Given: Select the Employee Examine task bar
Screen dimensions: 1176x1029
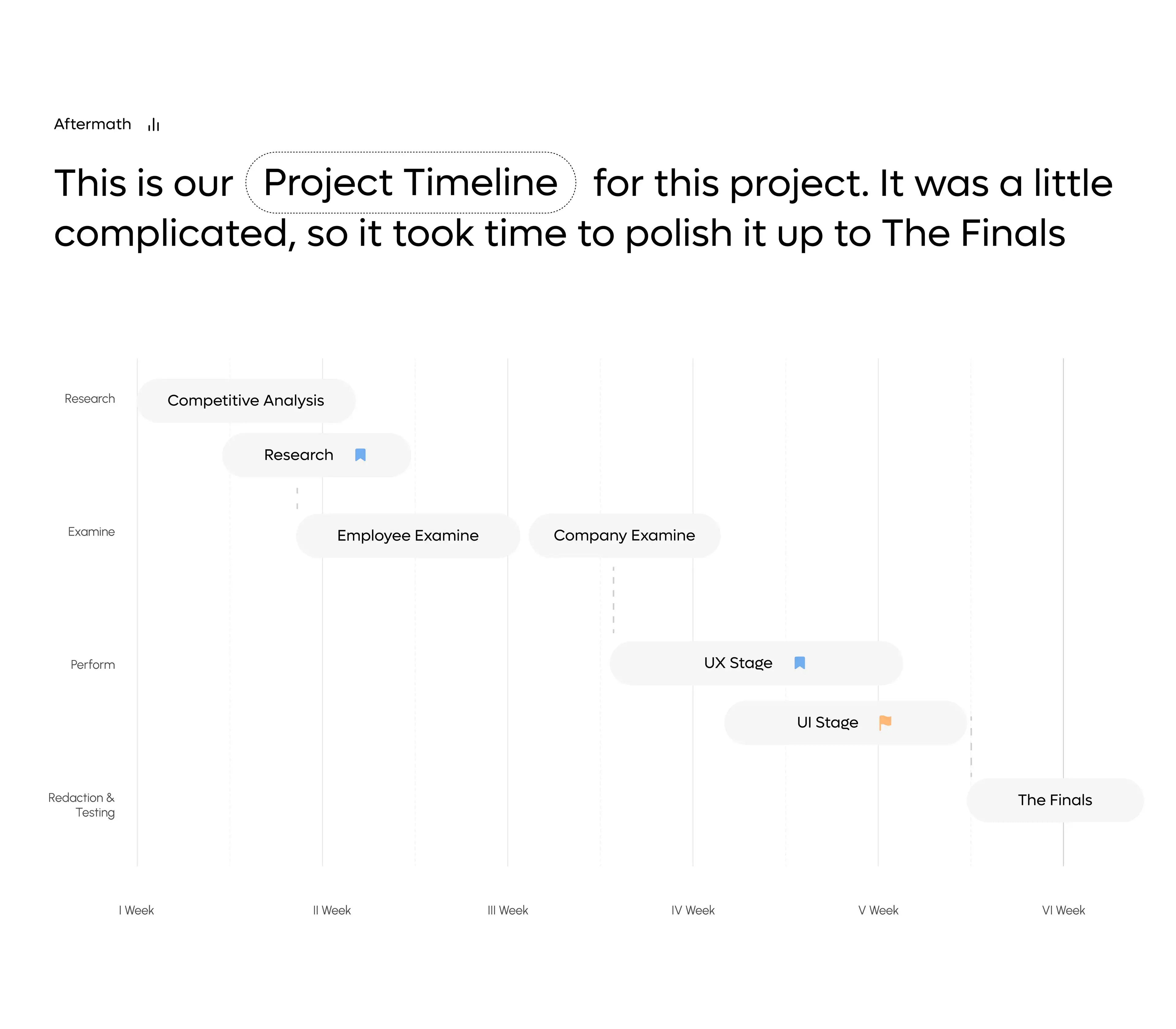Looking at the screenshot, I should pos(408,535).
